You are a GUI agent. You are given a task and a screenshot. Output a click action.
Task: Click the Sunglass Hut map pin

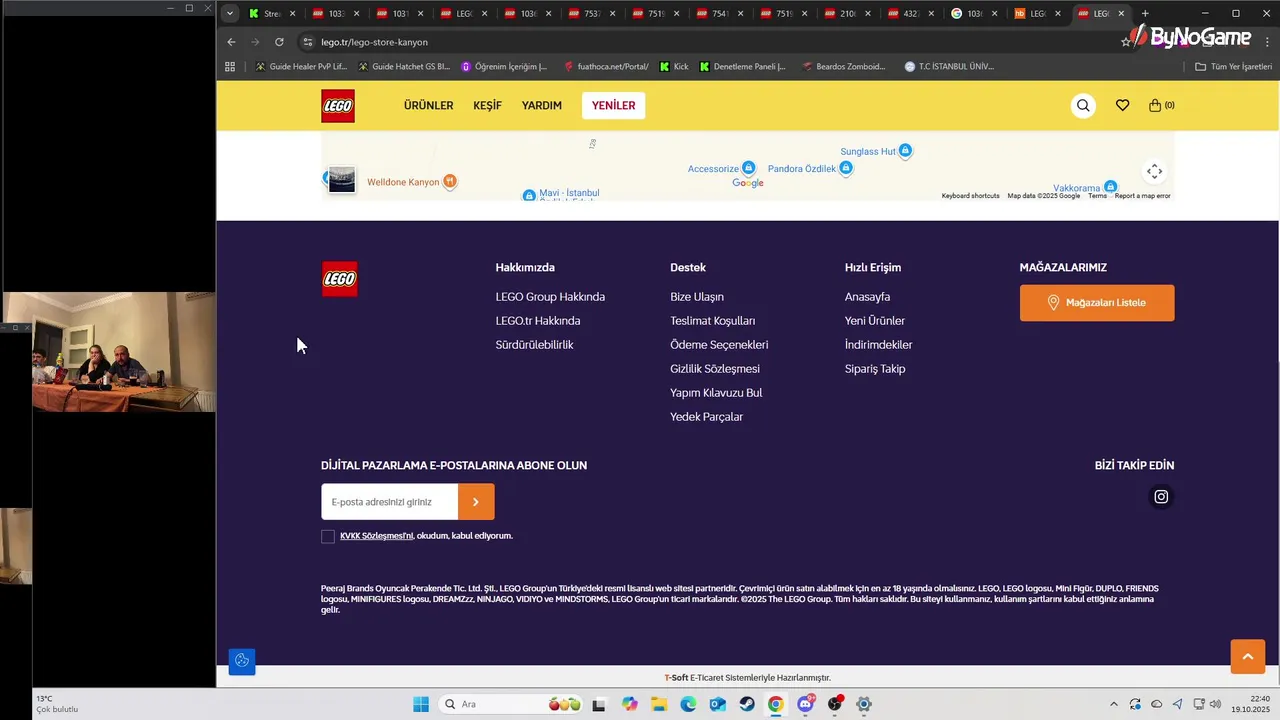[905, 151]
